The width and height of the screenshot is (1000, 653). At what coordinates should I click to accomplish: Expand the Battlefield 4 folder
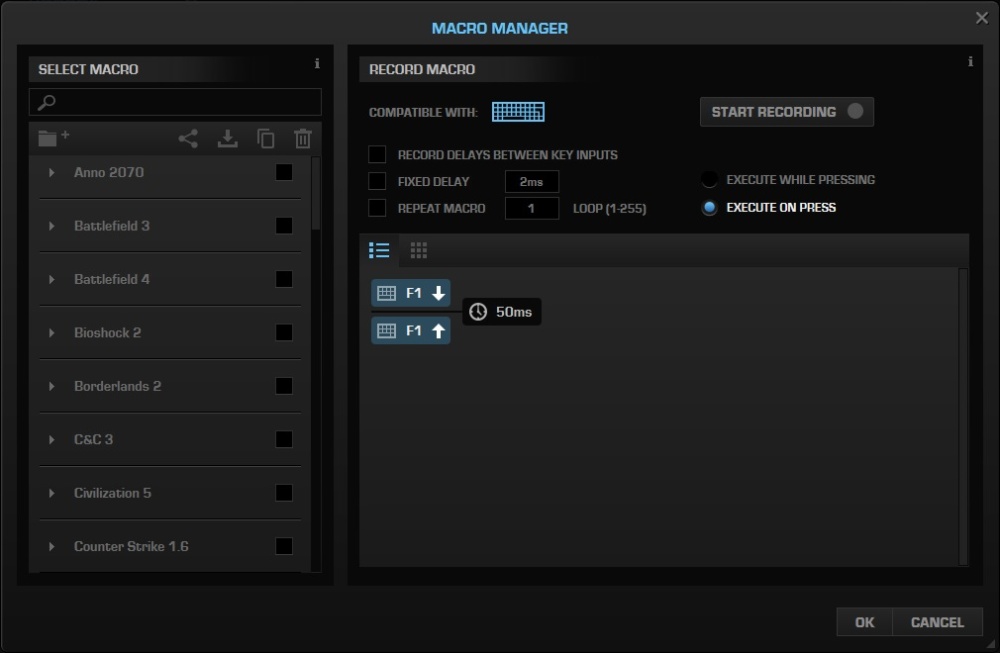coord(52,279)
